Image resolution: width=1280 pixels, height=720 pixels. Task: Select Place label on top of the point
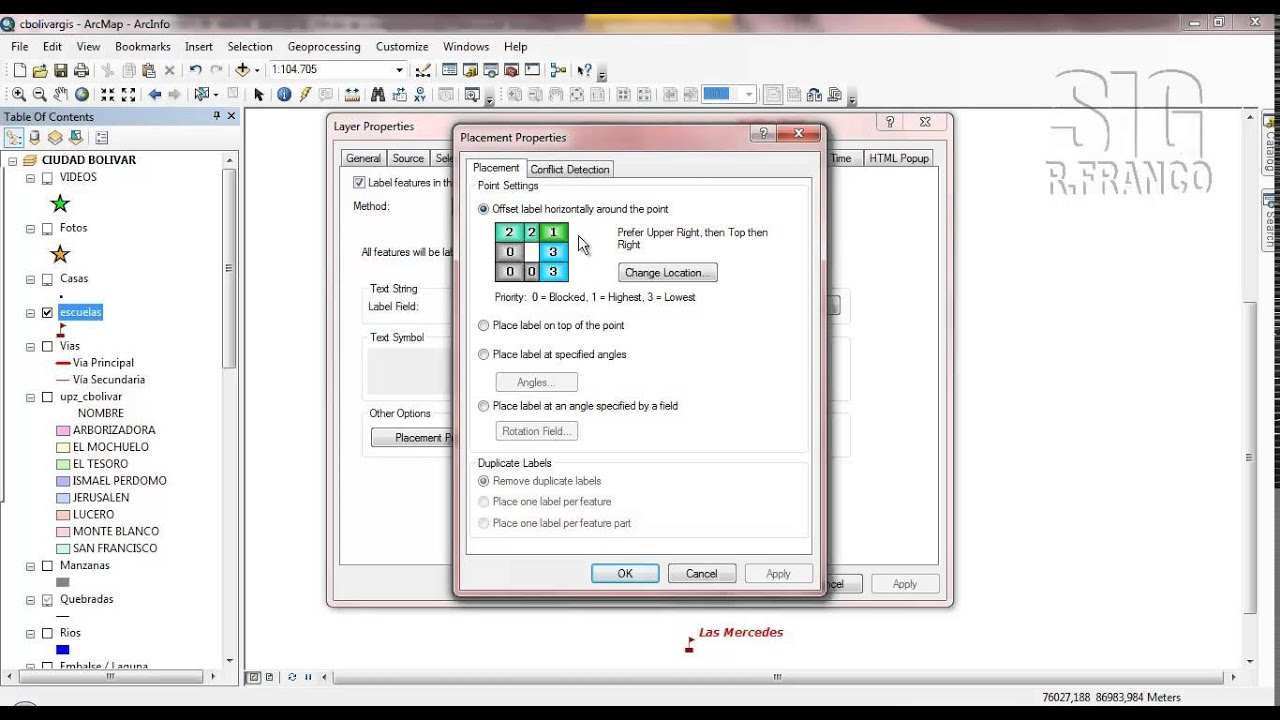(x=484, y=325)
